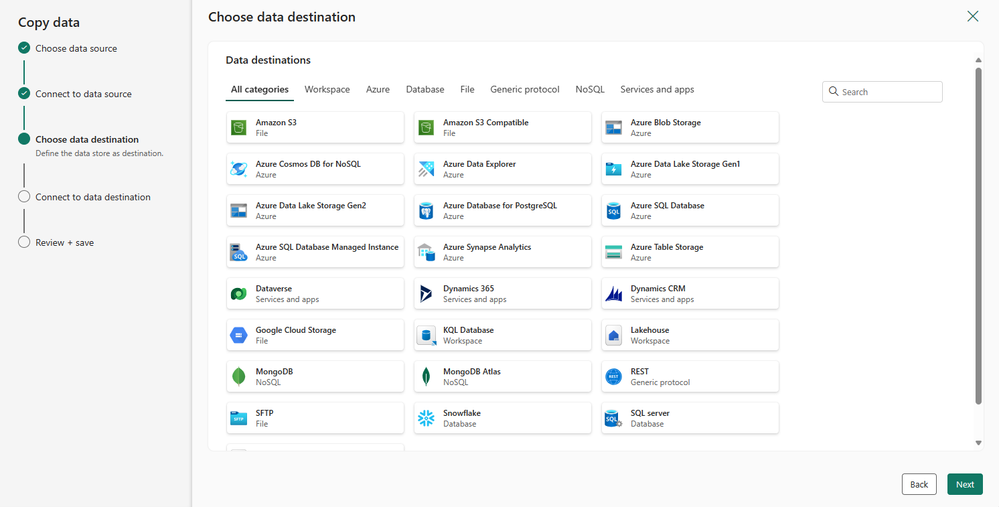Image resolution: width=999 pixels, height=507 pixels.
Task: Filter by the NoSQL tab
Action: [x=590, y=90]
